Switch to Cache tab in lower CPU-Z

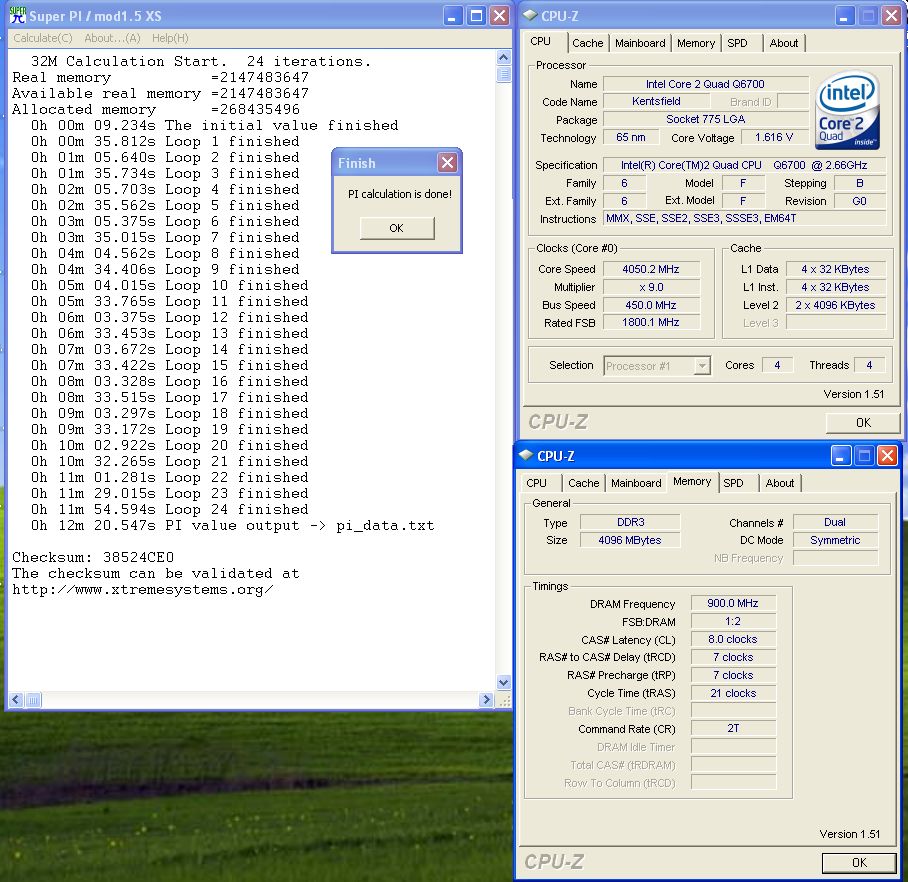583,484
